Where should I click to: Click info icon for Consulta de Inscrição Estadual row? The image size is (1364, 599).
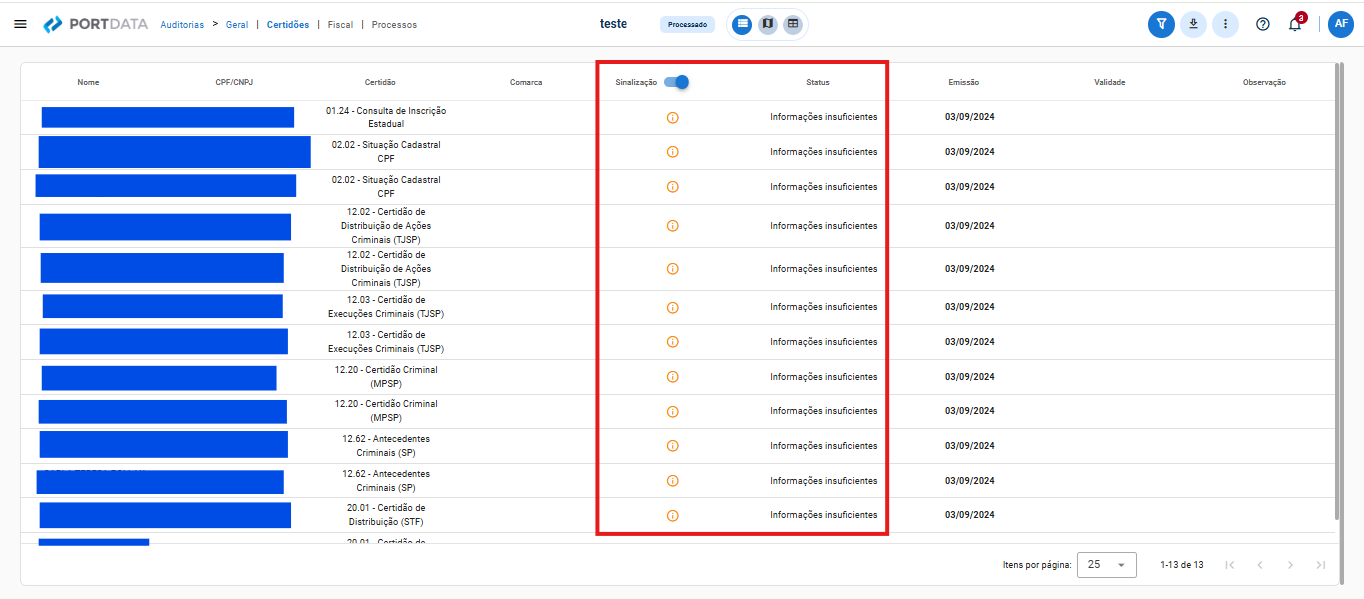pyautogui.click(x=672, y=117)
